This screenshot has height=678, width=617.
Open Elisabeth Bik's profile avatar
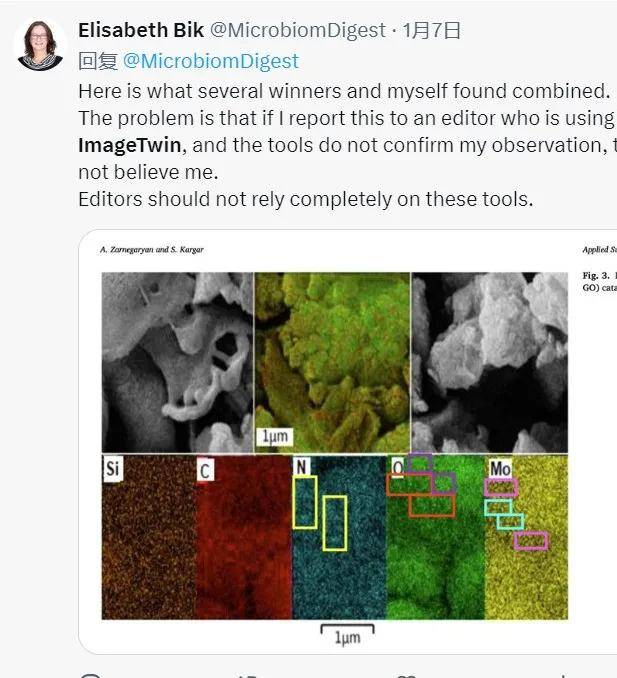coord(41,45)
